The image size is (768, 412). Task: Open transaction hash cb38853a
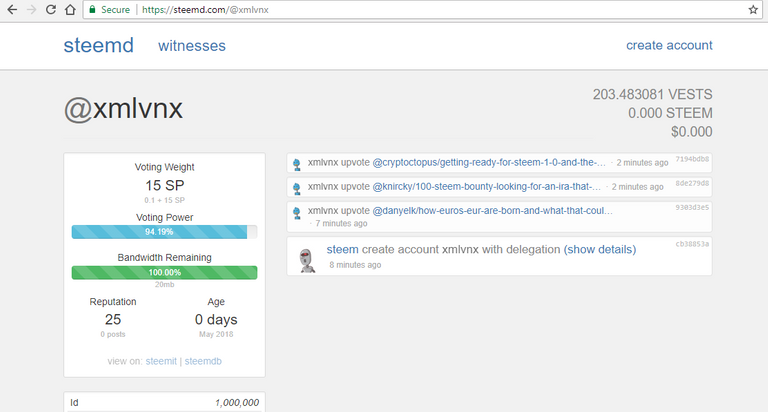[x=692, y=243]
